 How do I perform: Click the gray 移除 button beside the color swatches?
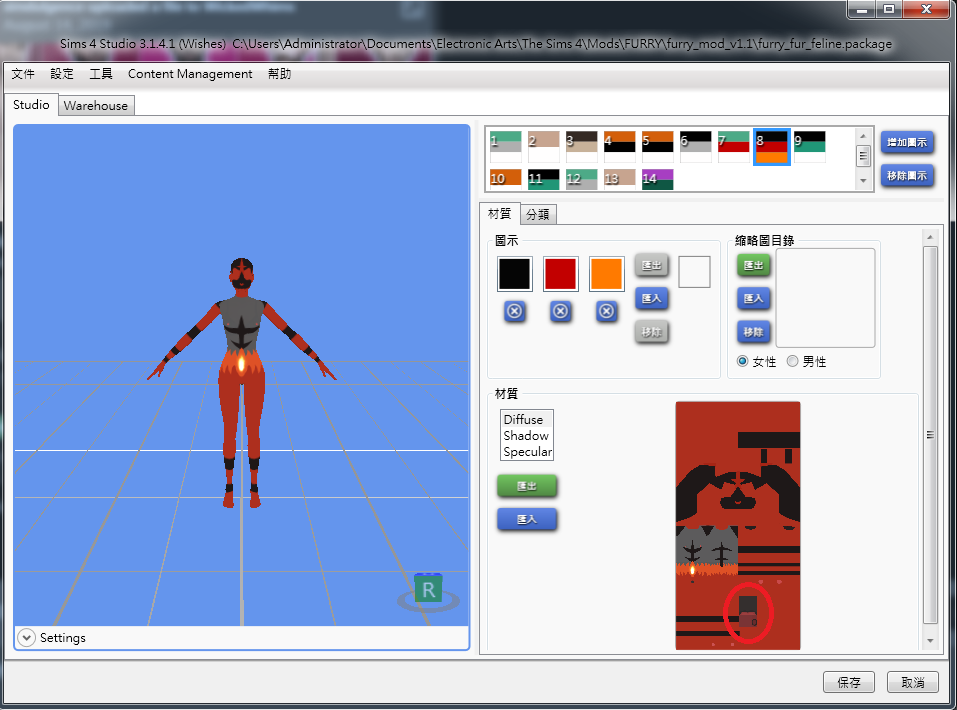(x=651, y=332)
